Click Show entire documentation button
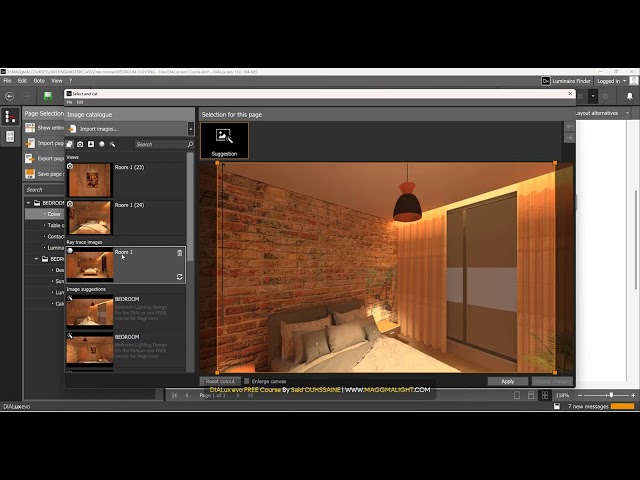 click(x=44, y=128)
